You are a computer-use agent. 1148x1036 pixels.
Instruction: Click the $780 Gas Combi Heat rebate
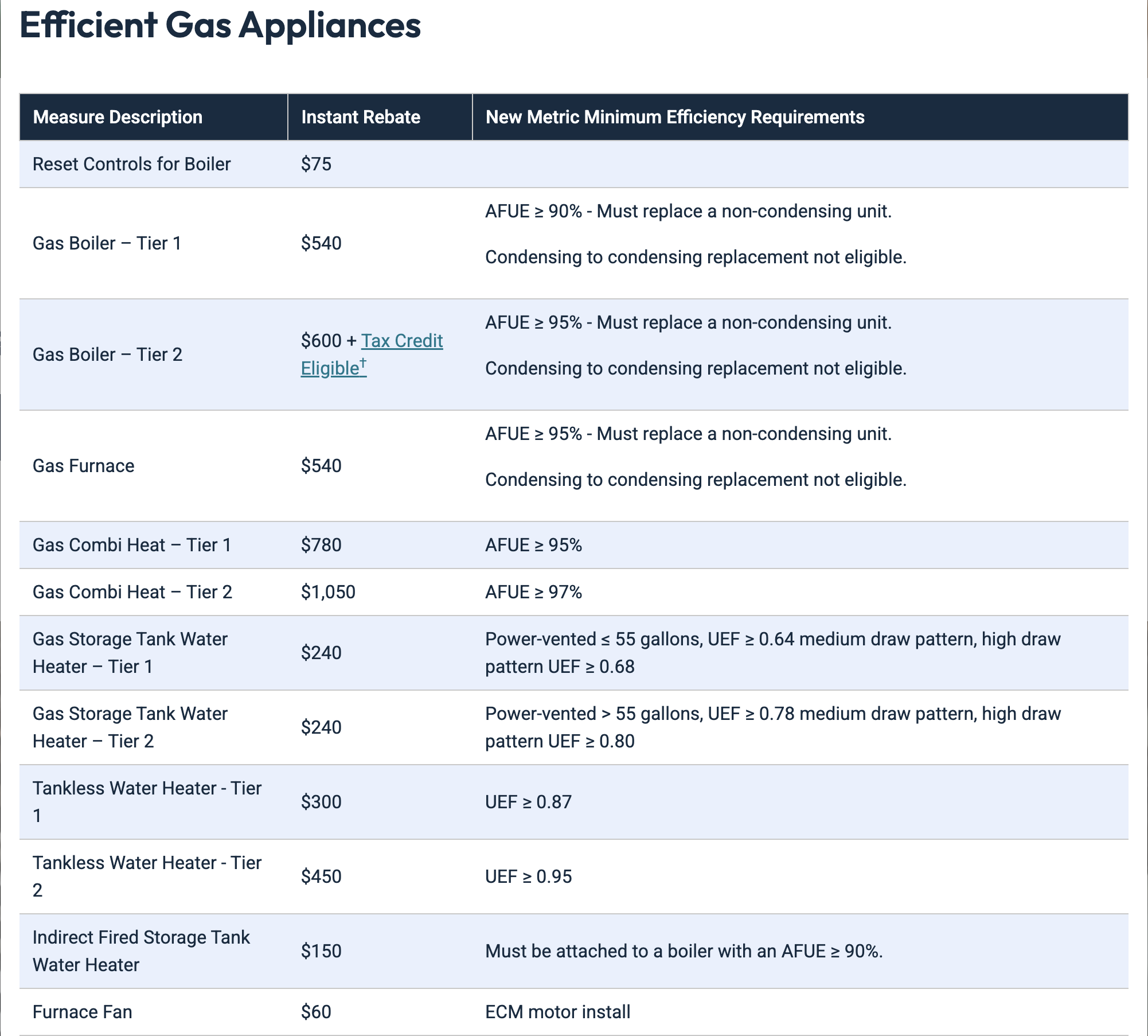click(321, 545)
